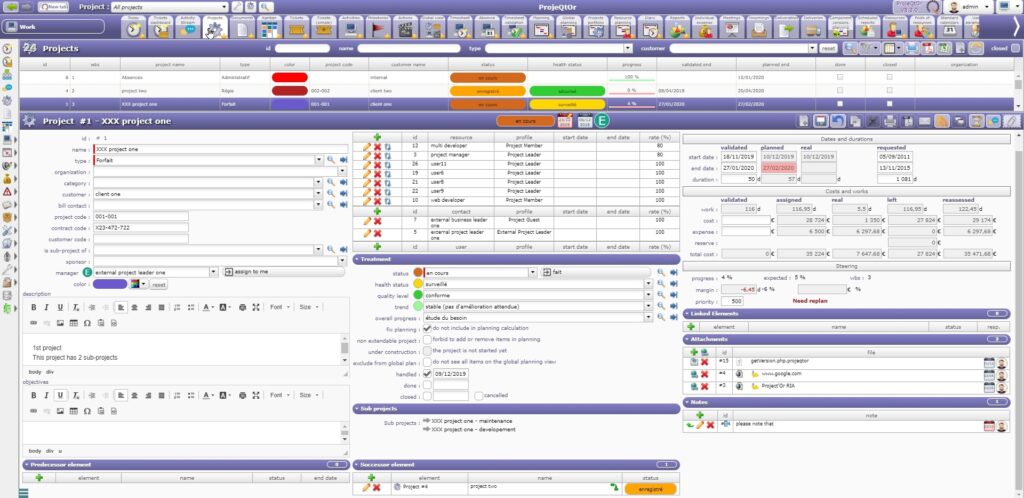
Task: Open the Documents icon in the top bar
Action: click(242, 28)
